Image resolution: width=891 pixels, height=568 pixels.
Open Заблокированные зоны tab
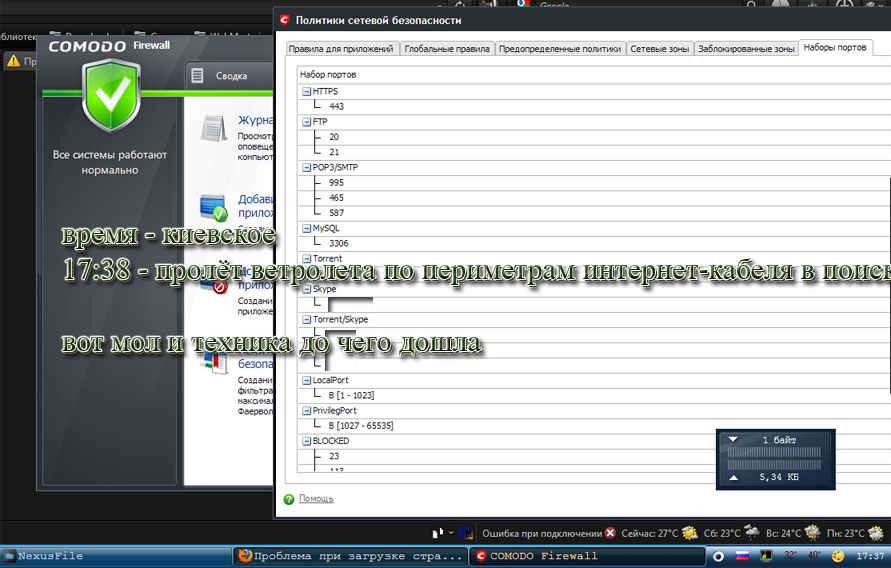746,49
